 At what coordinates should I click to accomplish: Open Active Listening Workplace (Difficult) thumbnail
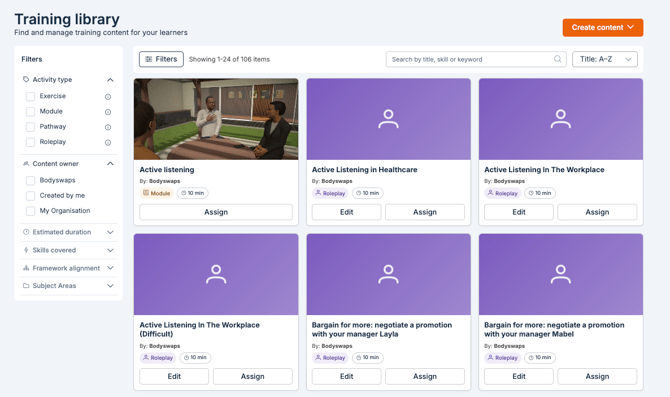click(216, 274)
